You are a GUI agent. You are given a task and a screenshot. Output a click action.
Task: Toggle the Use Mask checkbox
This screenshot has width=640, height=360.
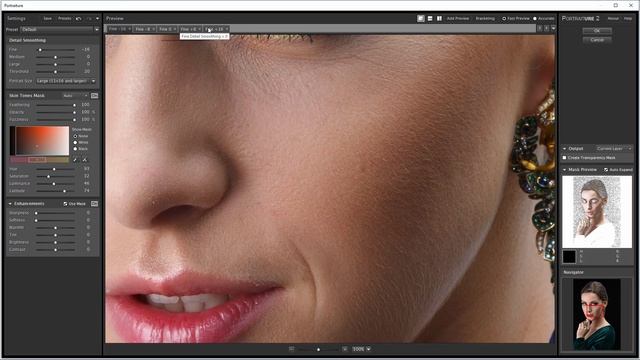[65, 204]
